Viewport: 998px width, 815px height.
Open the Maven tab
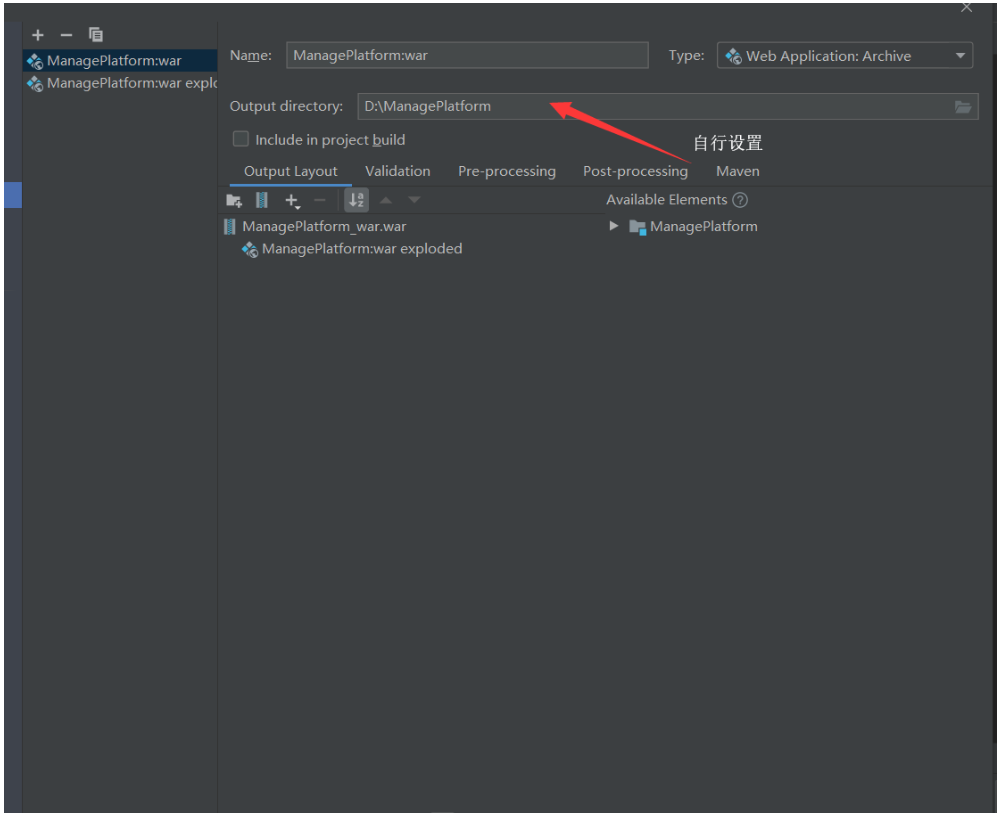[x=737, y=171]
